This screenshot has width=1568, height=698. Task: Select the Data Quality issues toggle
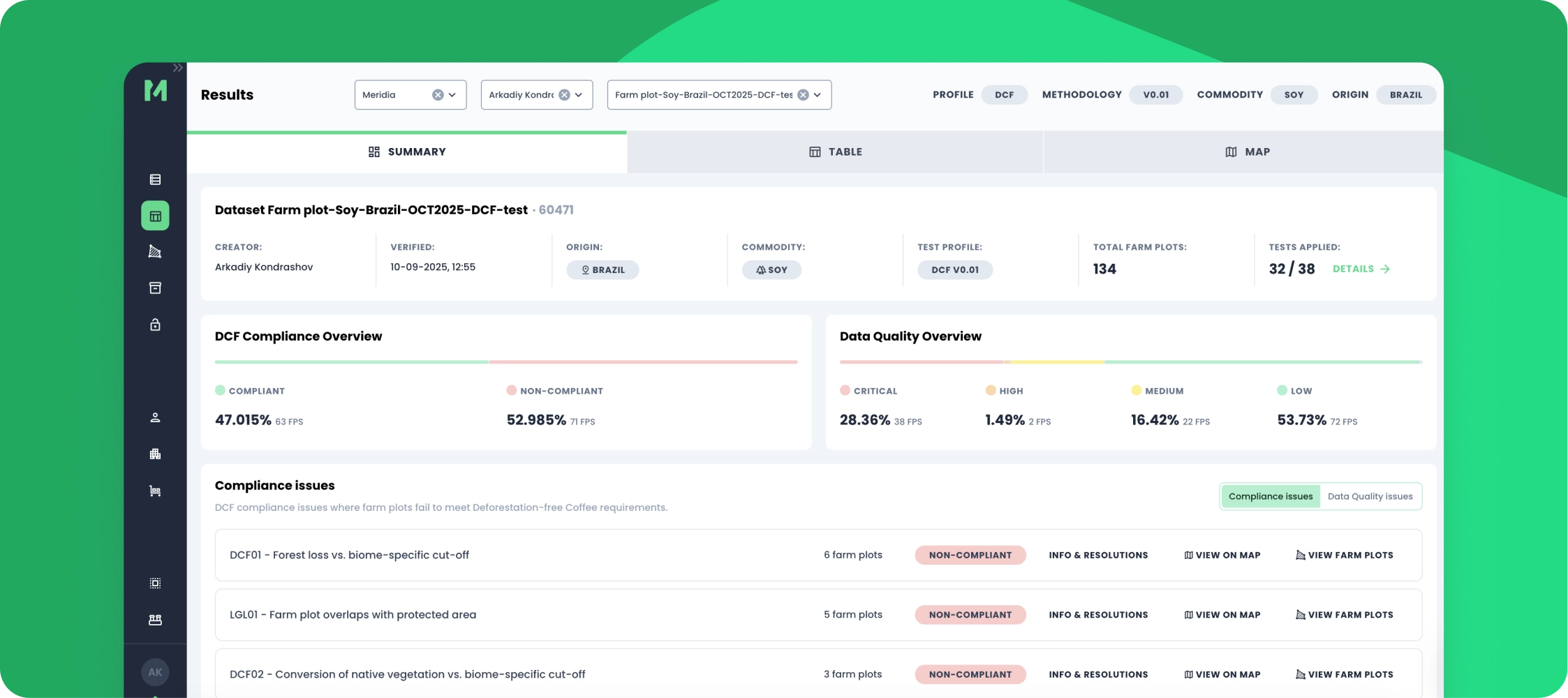1370,496
